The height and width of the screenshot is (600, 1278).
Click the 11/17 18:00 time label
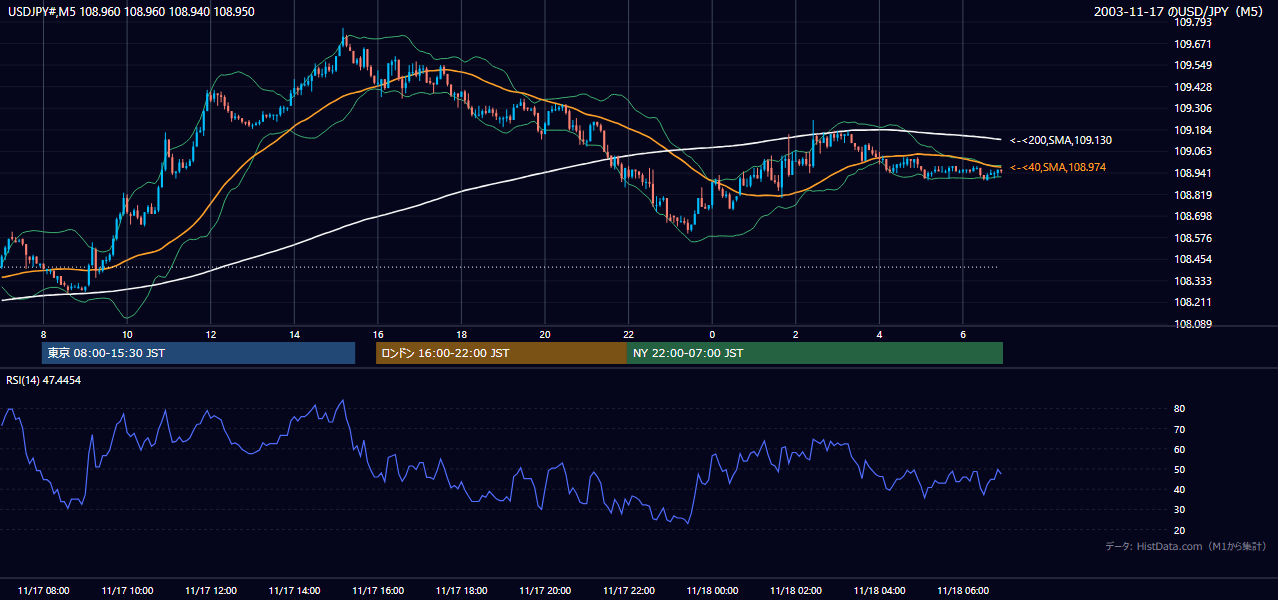[461, 591]
